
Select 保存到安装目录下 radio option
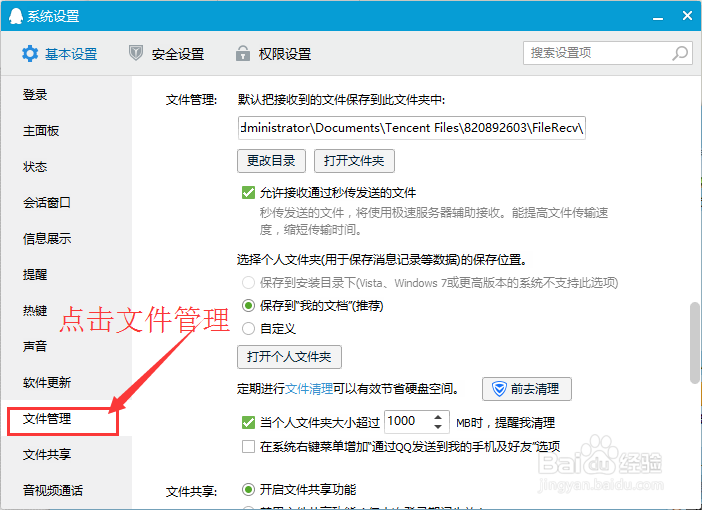click(248, 283)
